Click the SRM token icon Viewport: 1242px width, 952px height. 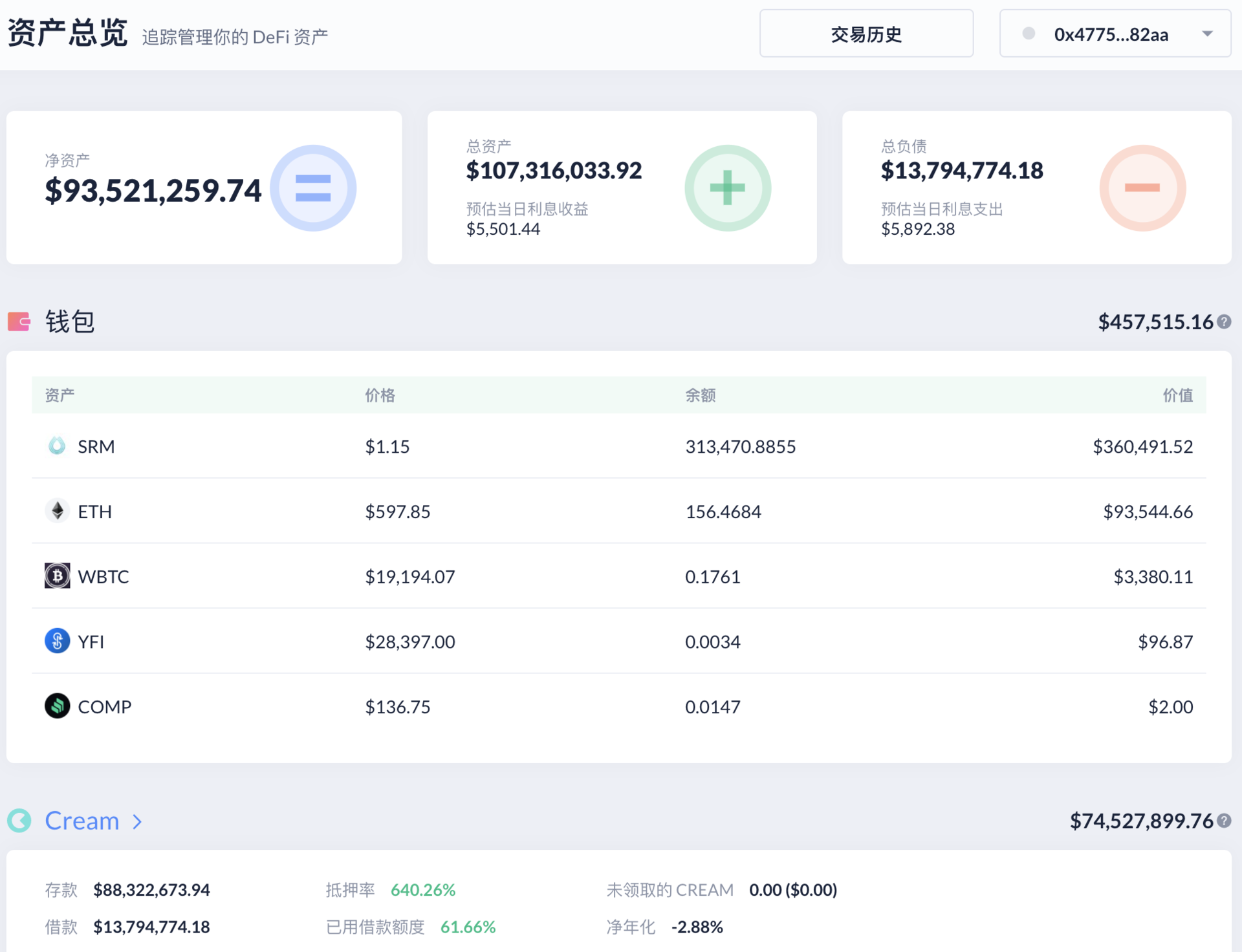[x=57, y=446]
